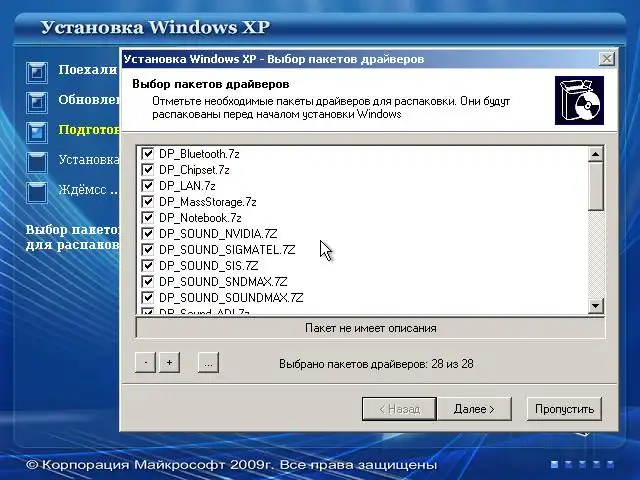Select the DP_SOUND_SIS.7Z list entry text
The height and width of the screenshot is (480, 640).
209,266
